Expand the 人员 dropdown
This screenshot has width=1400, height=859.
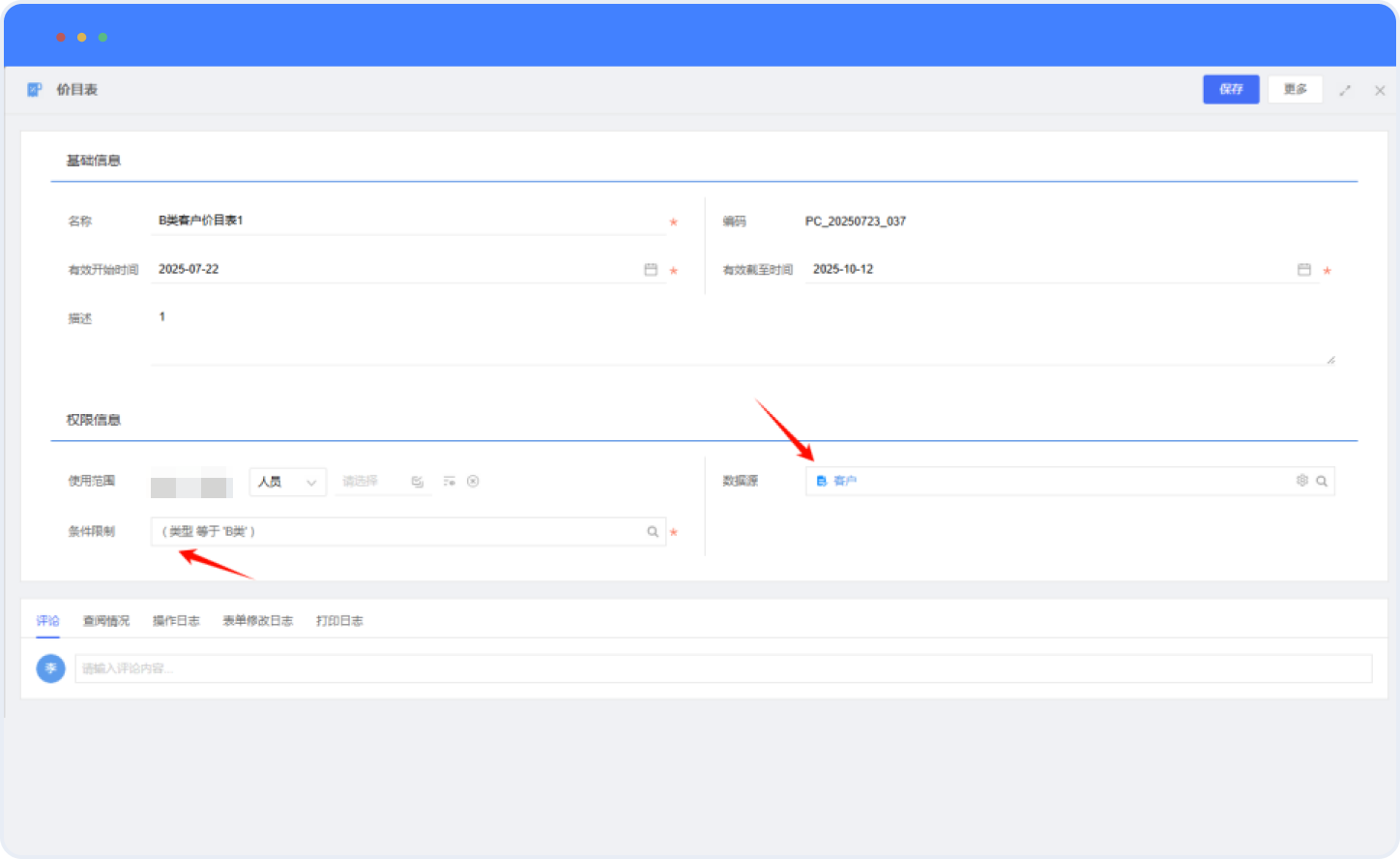pos(287,482)
